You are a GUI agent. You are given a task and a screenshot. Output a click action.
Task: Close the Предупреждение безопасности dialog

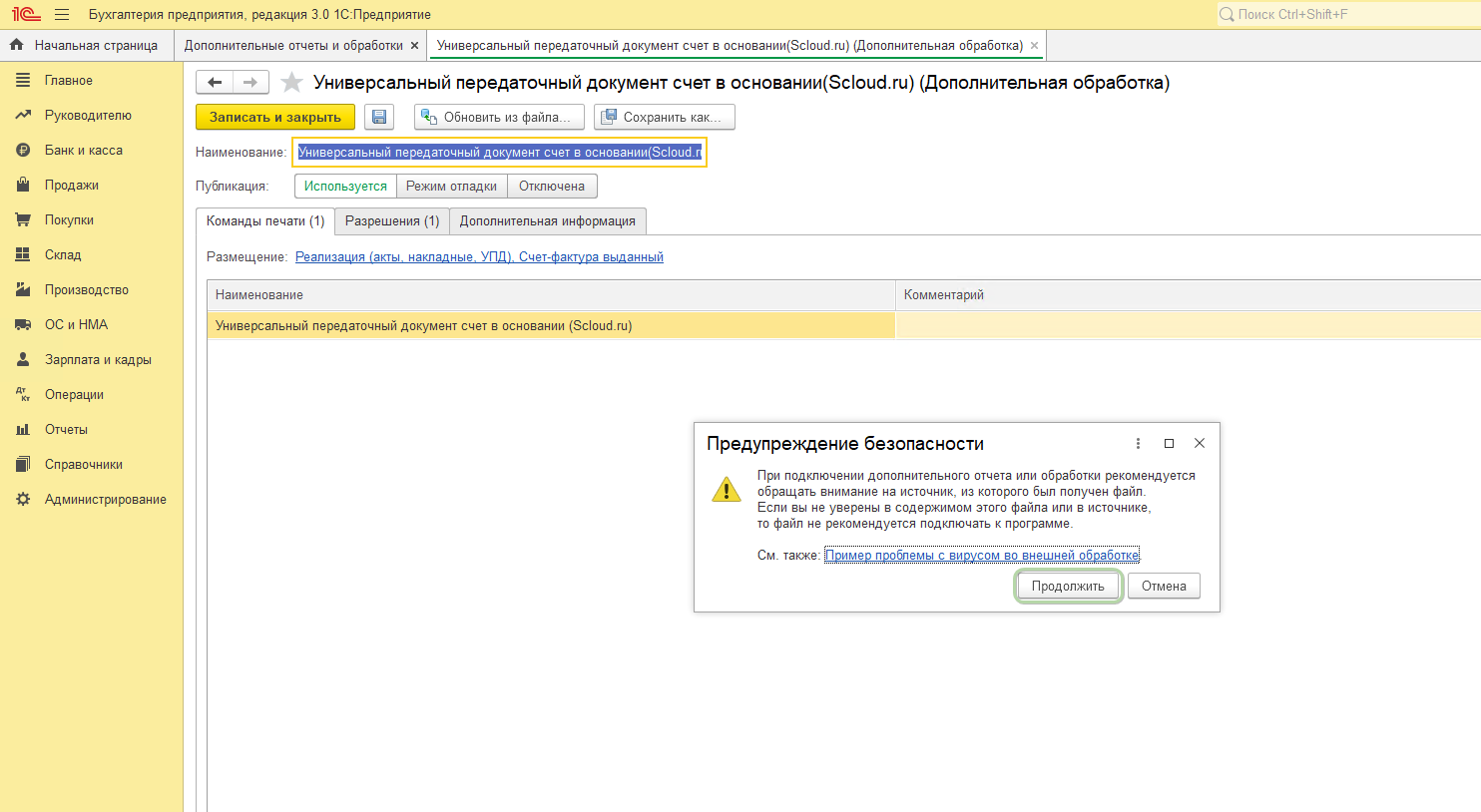click(1200, 443)
